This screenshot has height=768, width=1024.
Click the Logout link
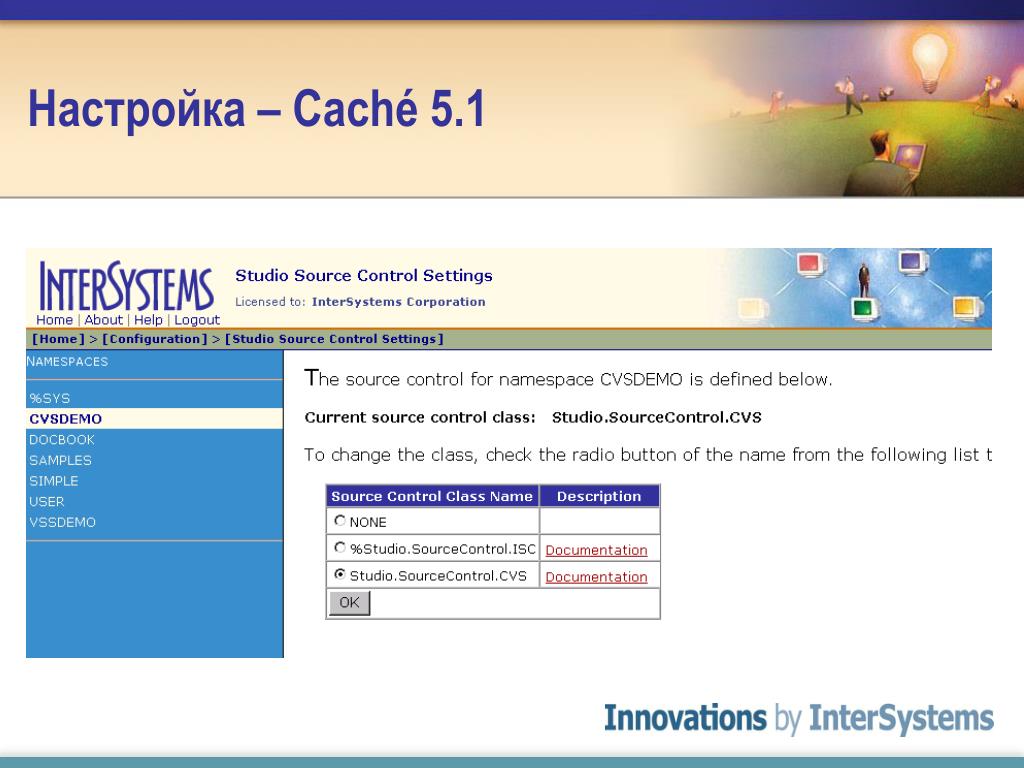(197, 320)
